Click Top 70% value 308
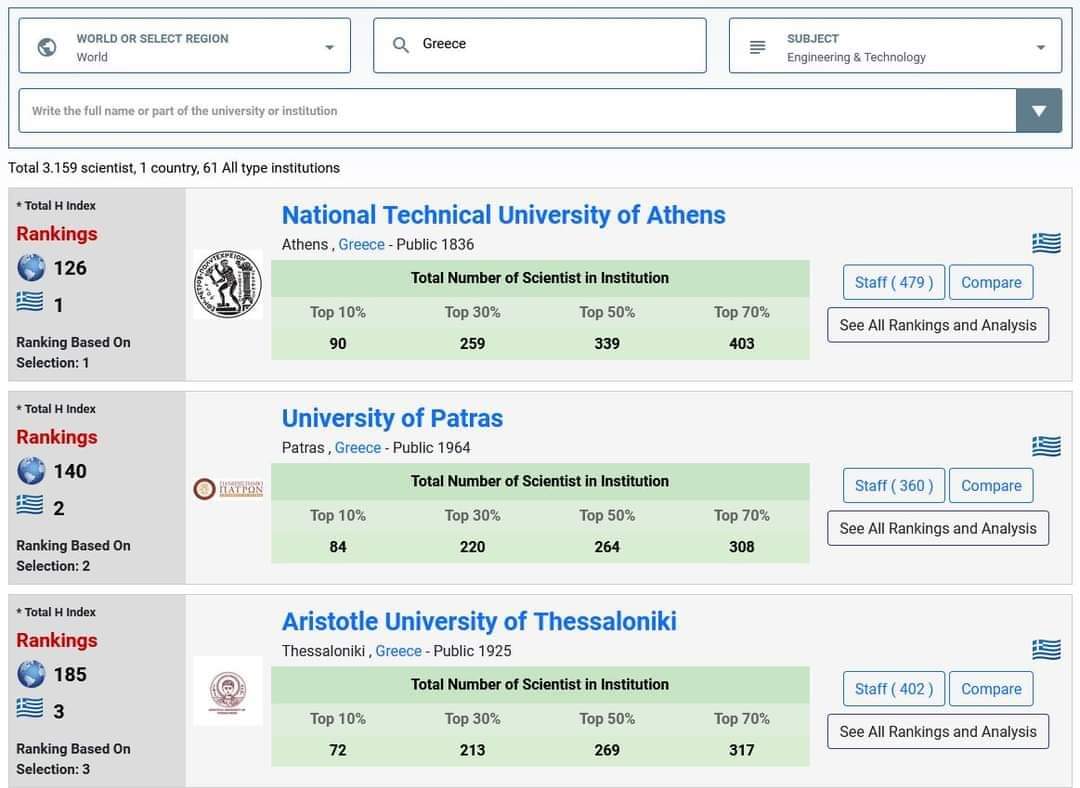This screenshot has height=788, width=1080. [742, 547]
